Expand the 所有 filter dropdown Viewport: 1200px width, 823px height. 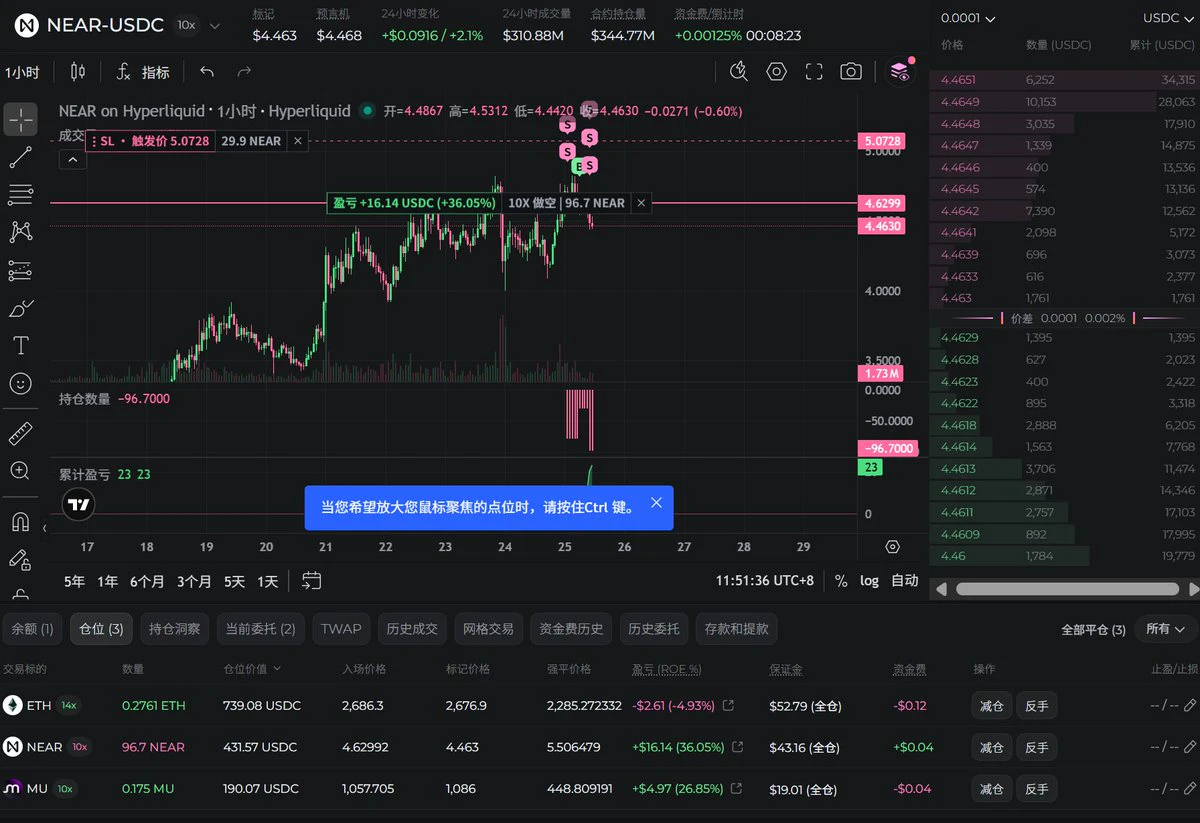(1165, 629)
